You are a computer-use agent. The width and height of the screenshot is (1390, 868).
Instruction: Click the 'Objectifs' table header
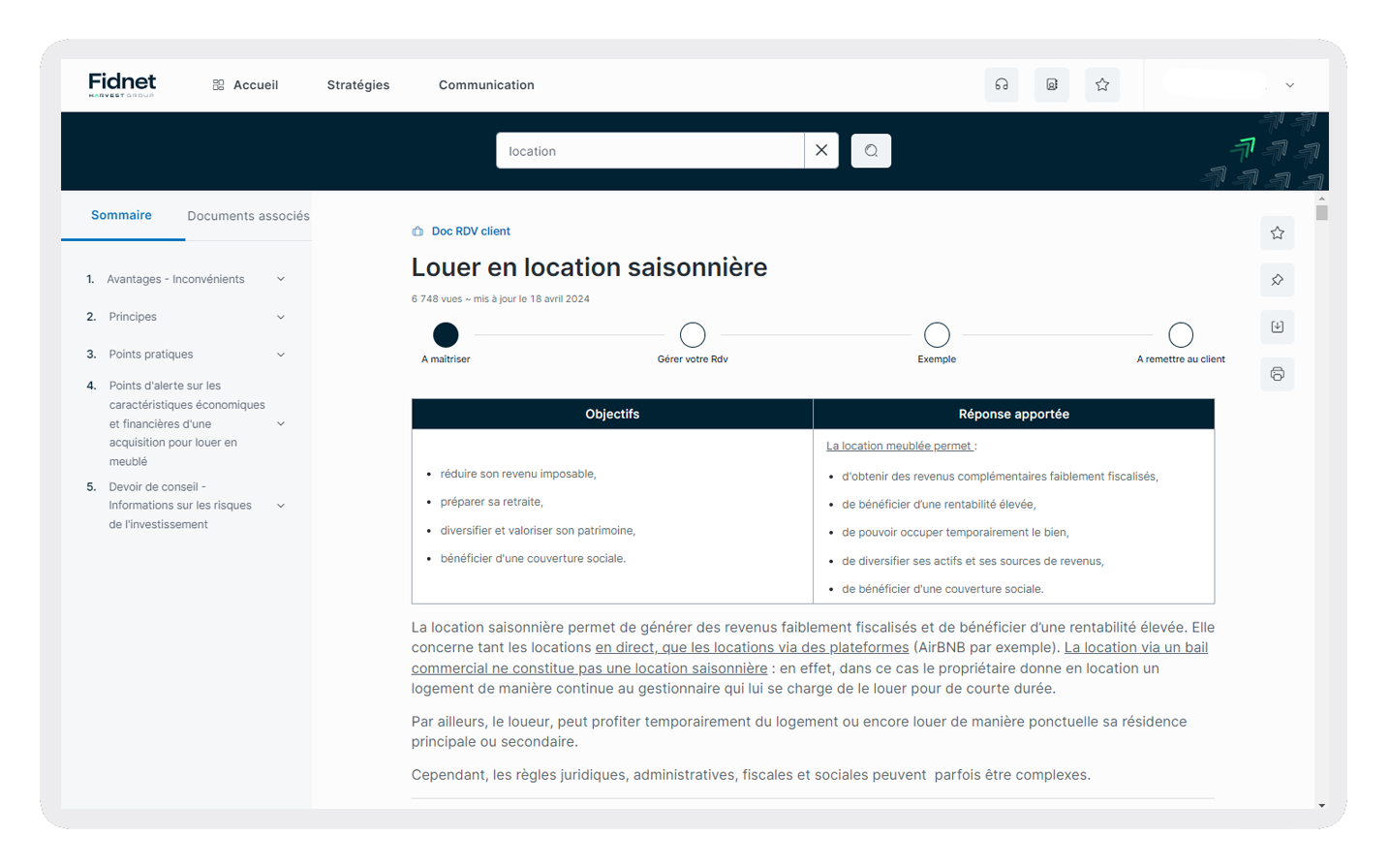[612, 414]
